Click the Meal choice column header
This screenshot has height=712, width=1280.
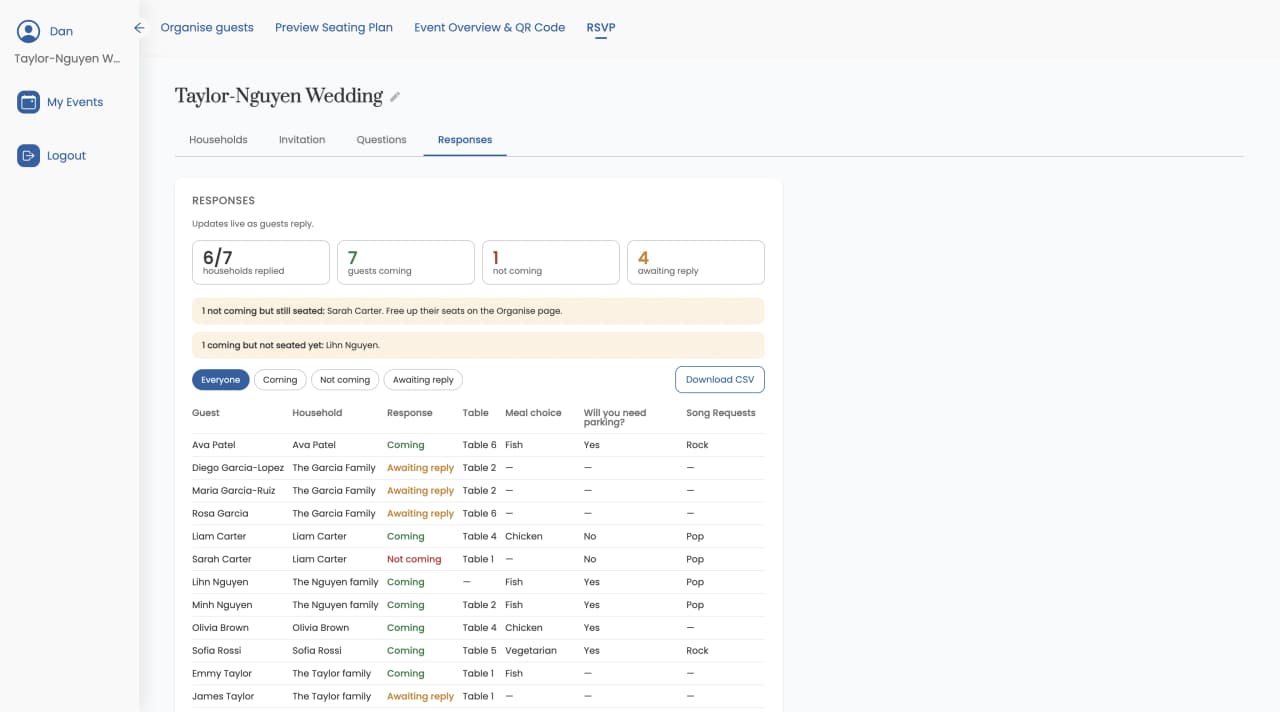tap(533, 413)
